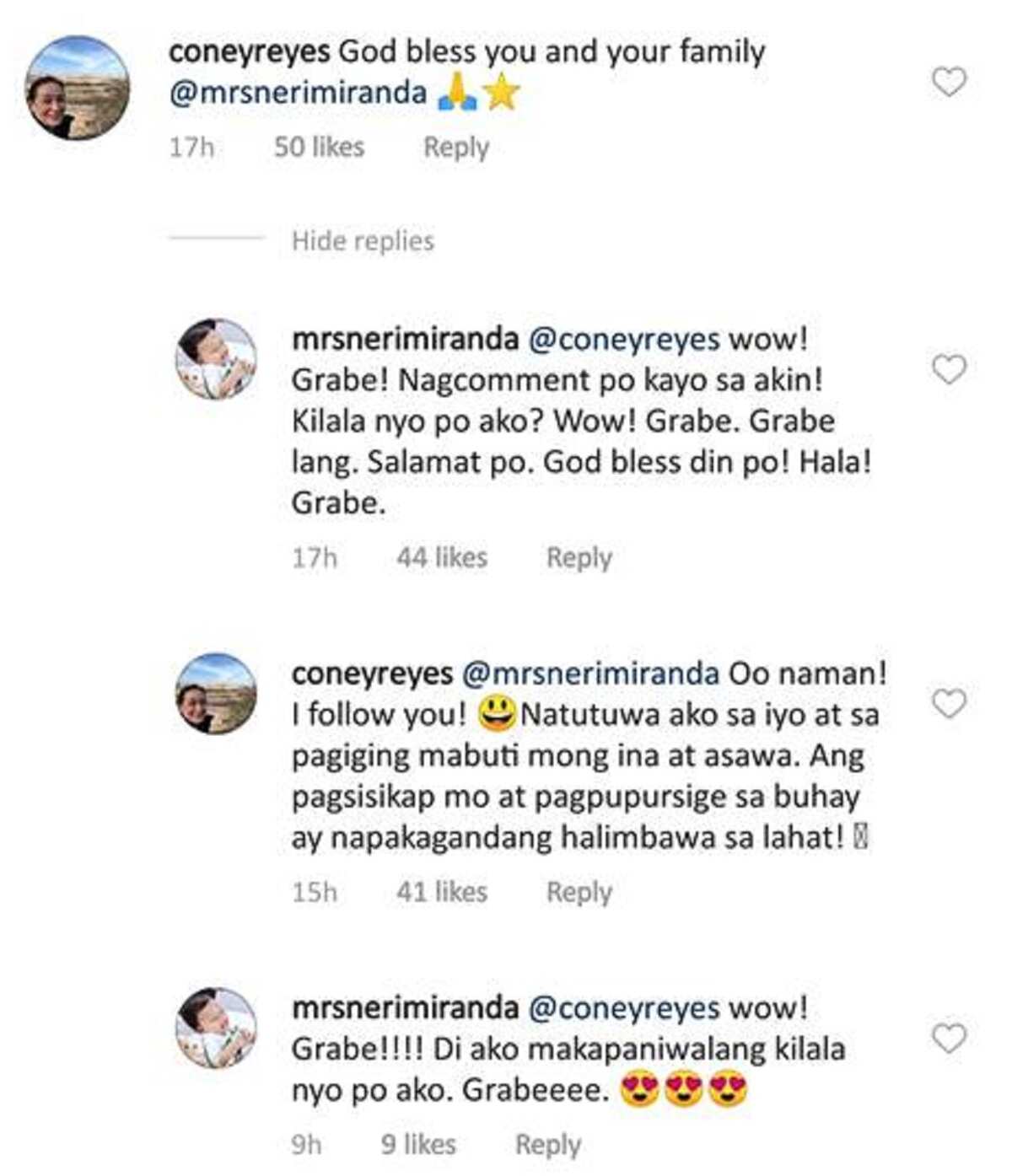The image size is (1012, 1176).
Task: View the 9 likes list
Action: pos(418,1145)
